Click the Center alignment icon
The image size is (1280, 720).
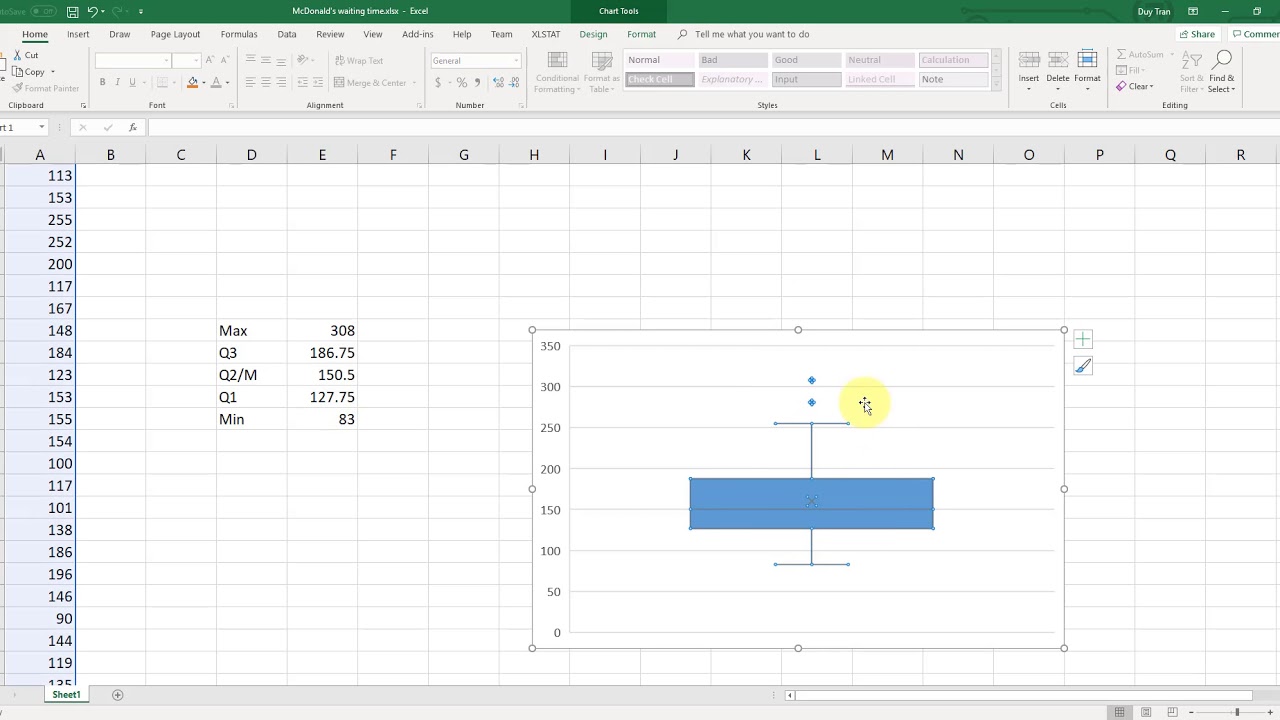click(265, 82)
